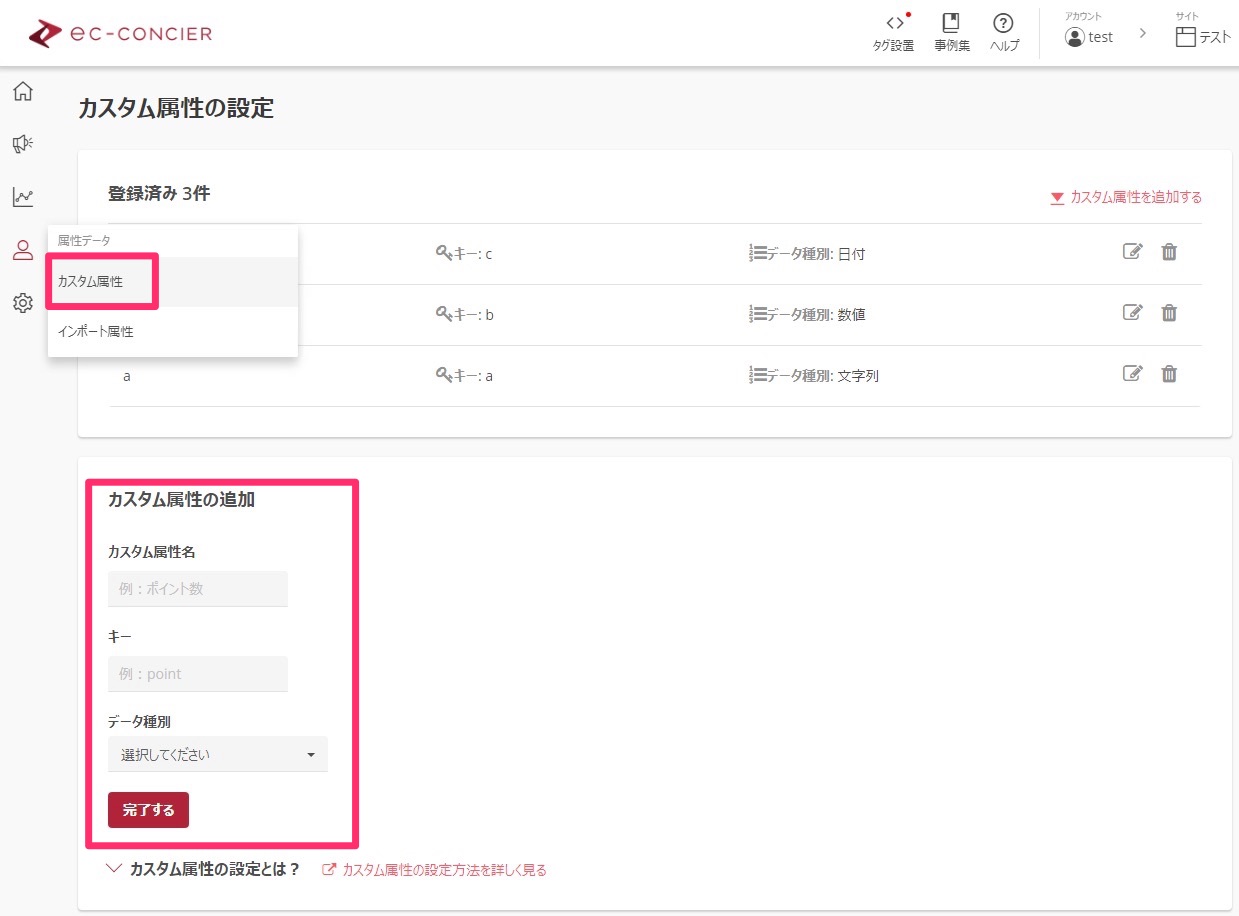This screenshot has width=1239, height=916.
Task: Open 事例集 case studies book icon
Action: (952, 32)
